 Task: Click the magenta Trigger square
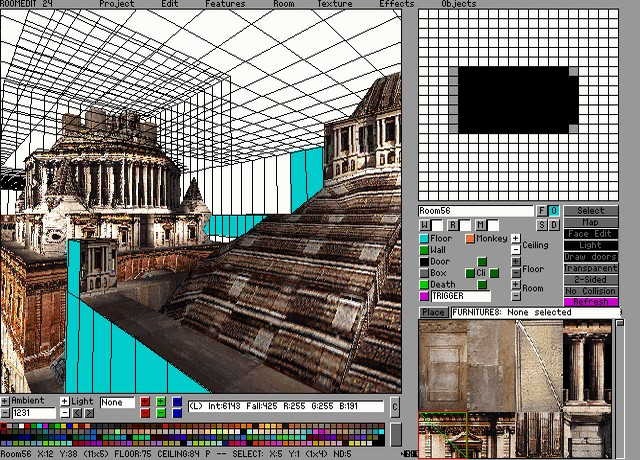click(x=424, y=296)
